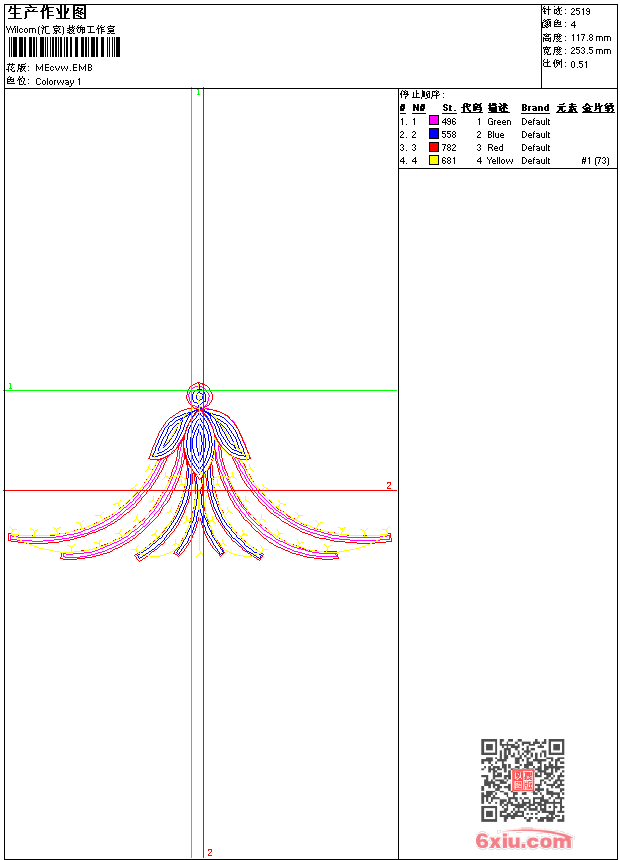Click 'Default' in the Green row
The width and height of the screenshot is (620, 860).
(x=536, y=122)
